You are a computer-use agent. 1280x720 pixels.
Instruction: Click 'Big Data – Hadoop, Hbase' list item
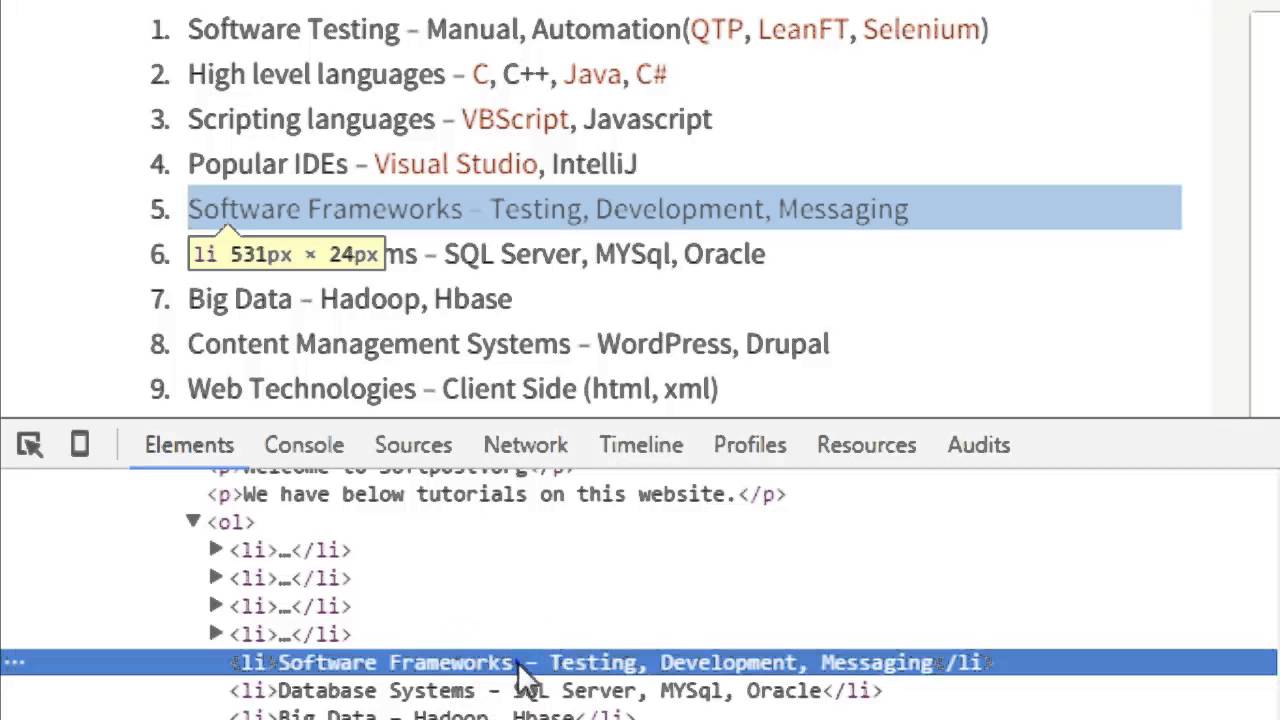click(350, 299)
